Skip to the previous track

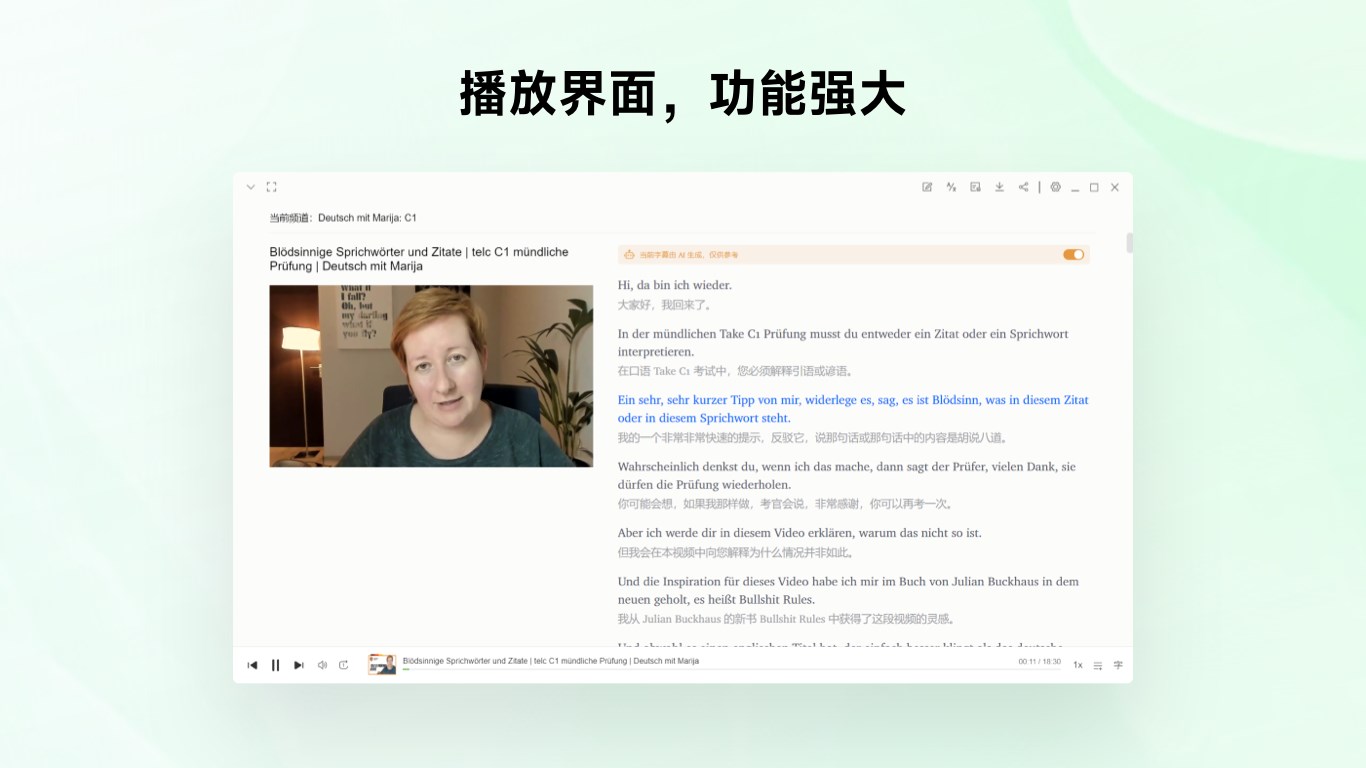pyautogui.click(x=252, y=665)
